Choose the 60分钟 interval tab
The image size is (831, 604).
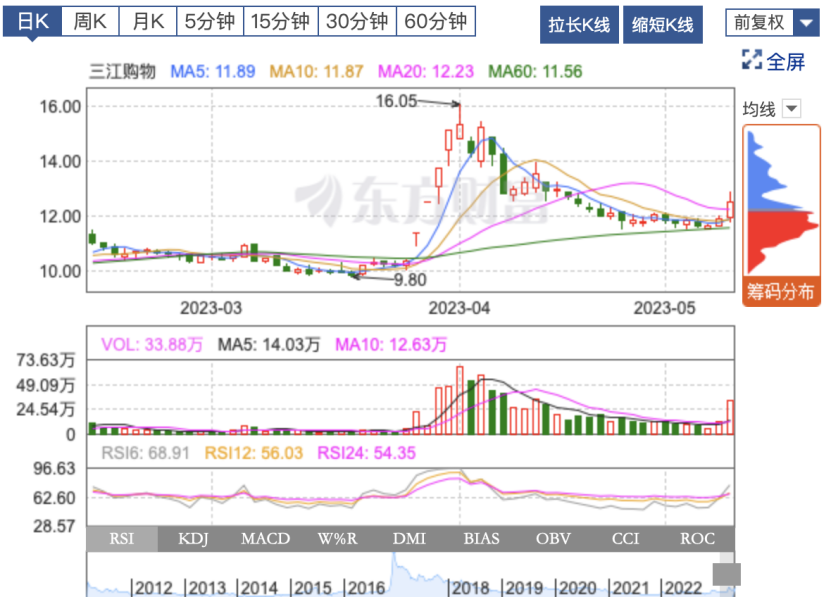pos(436,22)
